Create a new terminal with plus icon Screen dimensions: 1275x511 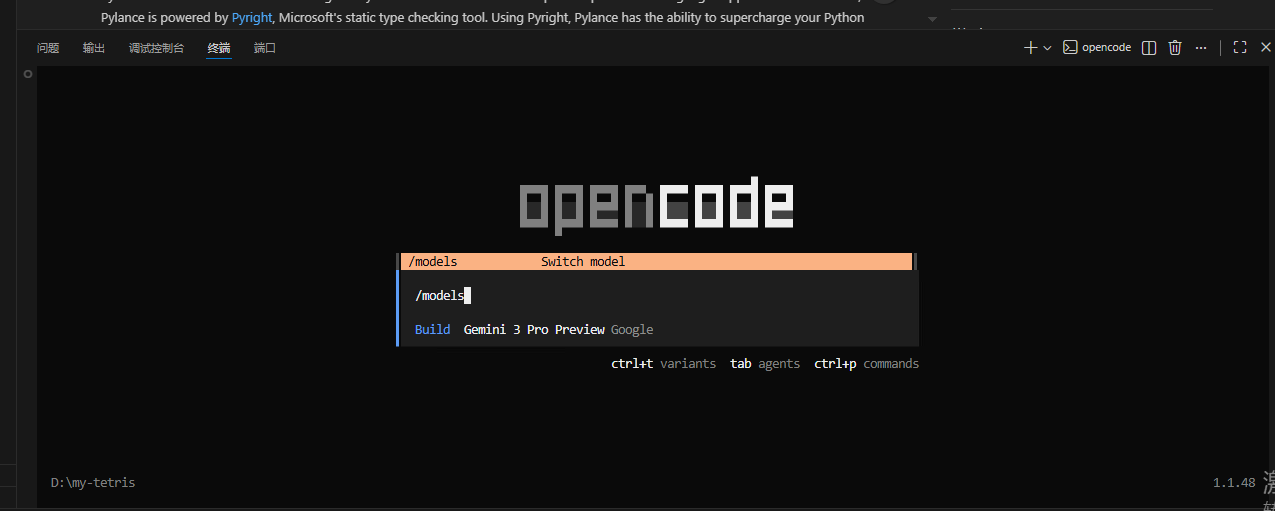coord(1030,47)
